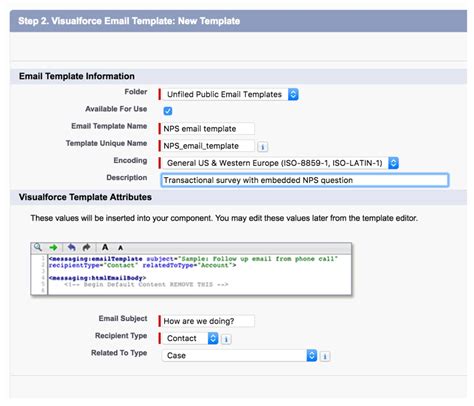Viewport: 474px width, 406px height.
Task: Click the large A increase font icon
Action: click(x=105, y=247)
